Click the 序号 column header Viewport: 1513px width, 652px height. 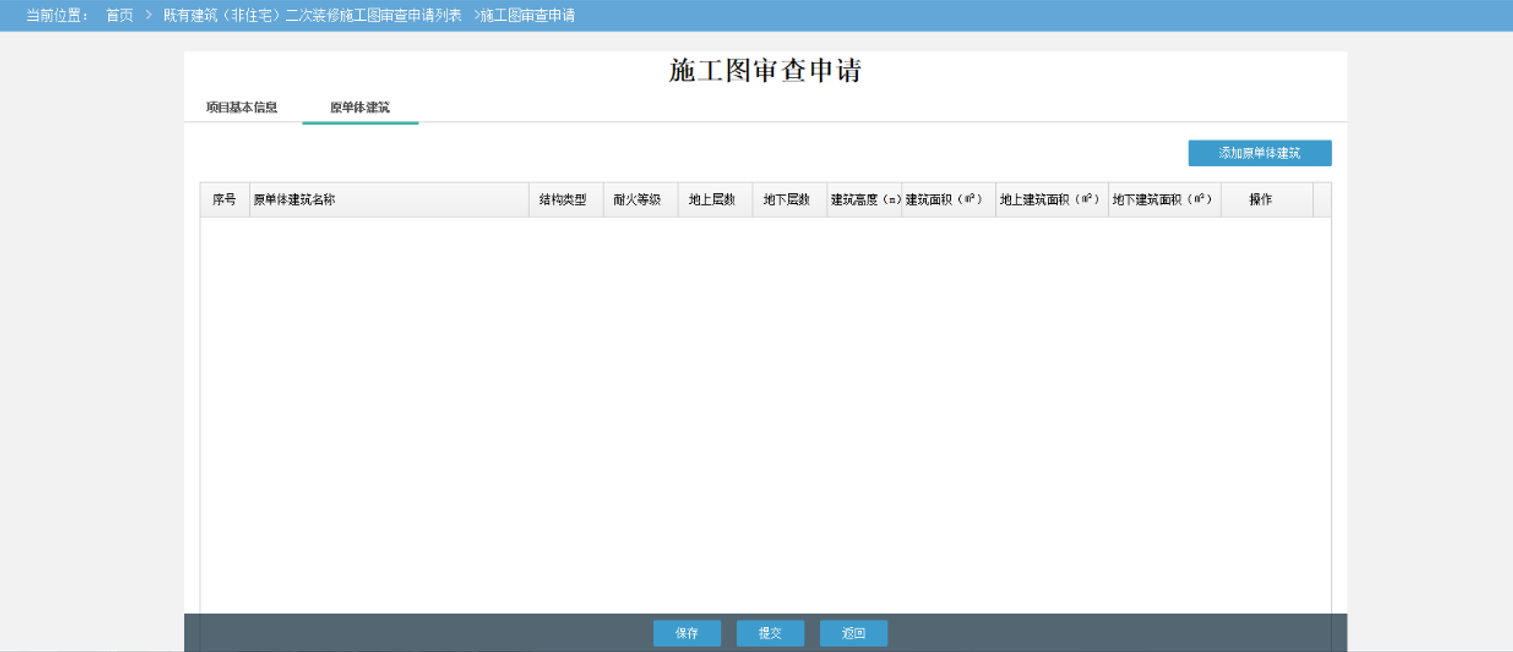(227, 199)
